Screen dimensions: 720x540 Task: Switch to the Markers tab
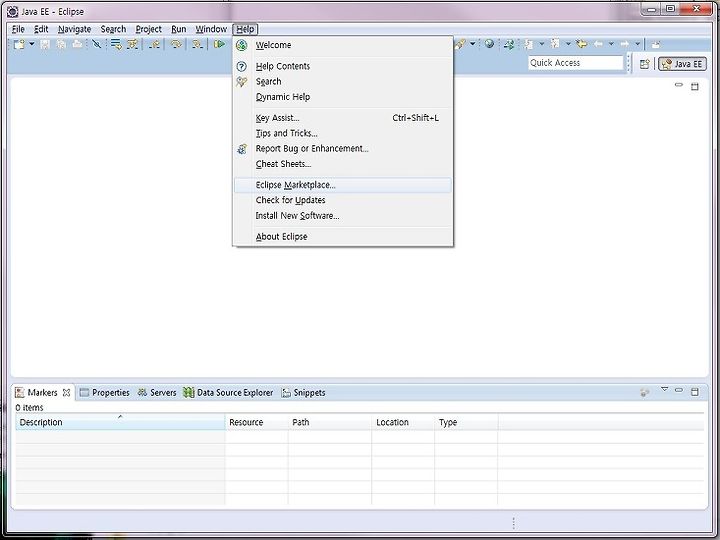point(42,393)
